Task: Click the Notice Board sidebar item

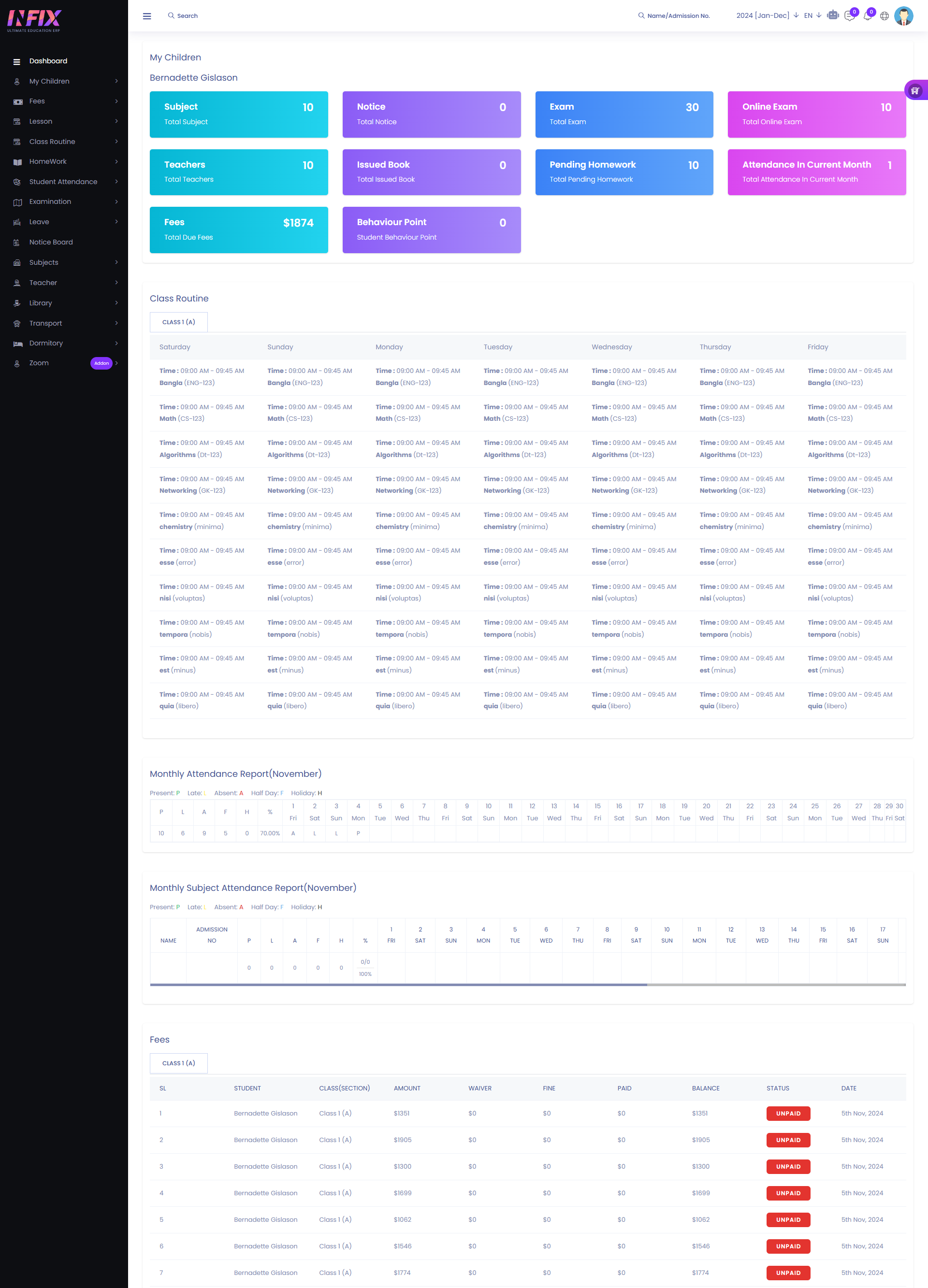Action: point(51,243)
